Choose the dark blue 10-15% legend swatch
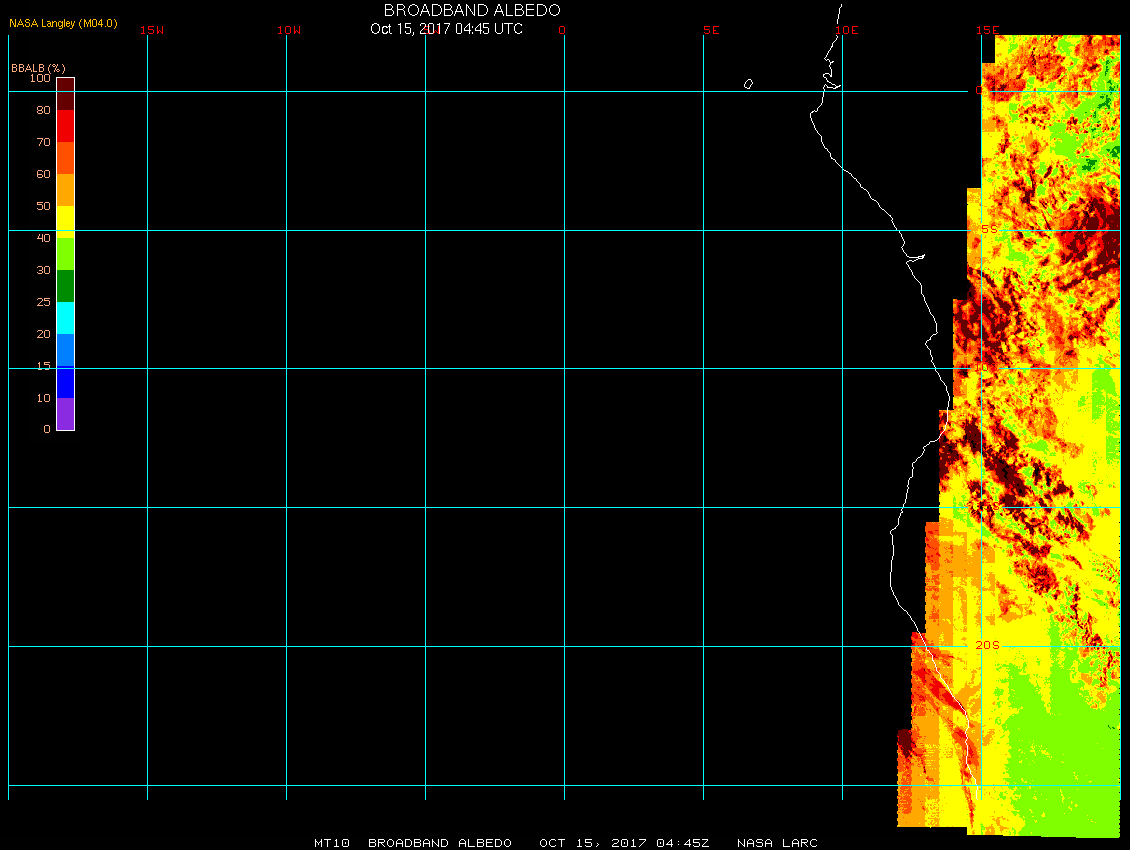The image size is (1130, 850). click(x=65, y=382)
